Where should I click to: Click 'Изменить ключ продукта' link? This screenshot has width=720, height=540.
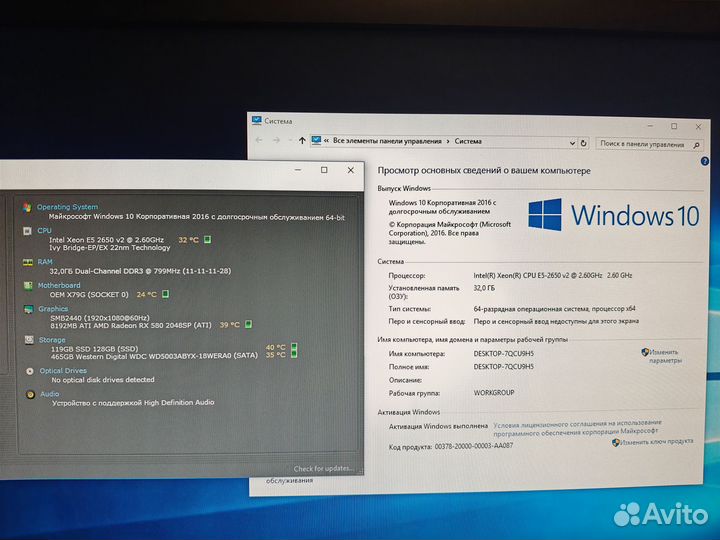click(656, 441)
